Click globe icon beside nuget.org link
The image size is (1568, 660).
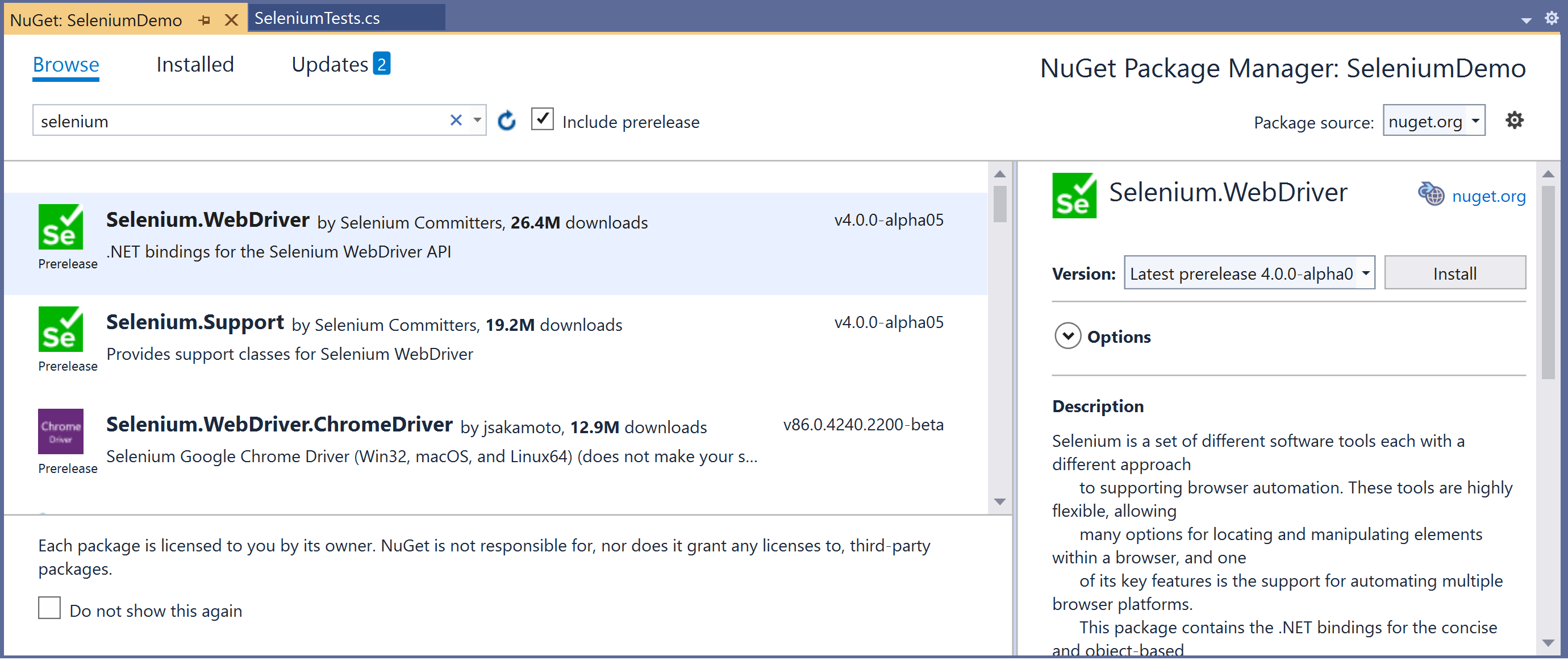click(1431, 195)
